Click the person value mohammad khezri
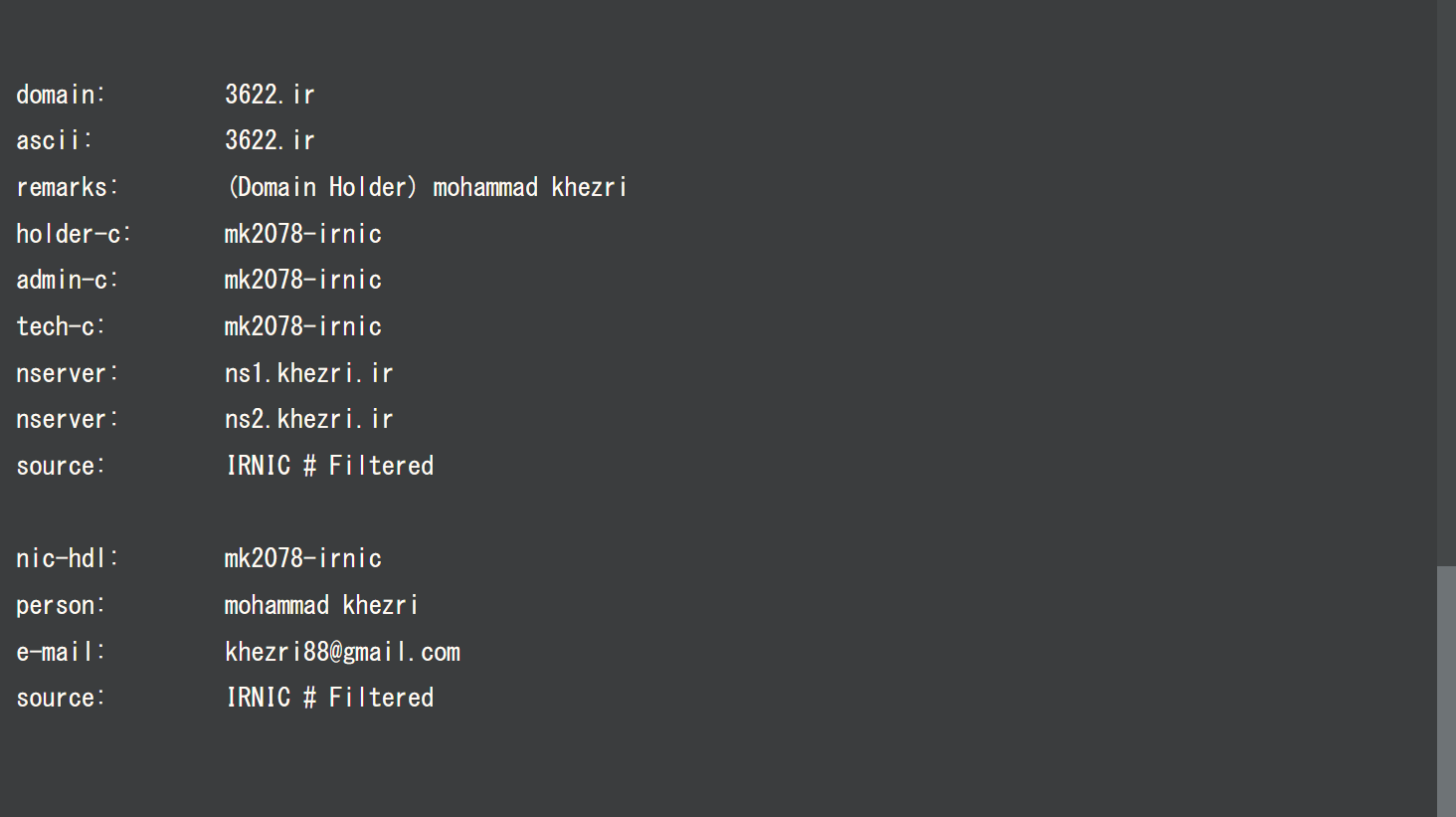The width and height of the screenshot is (1456, 817). coord(321,605)
